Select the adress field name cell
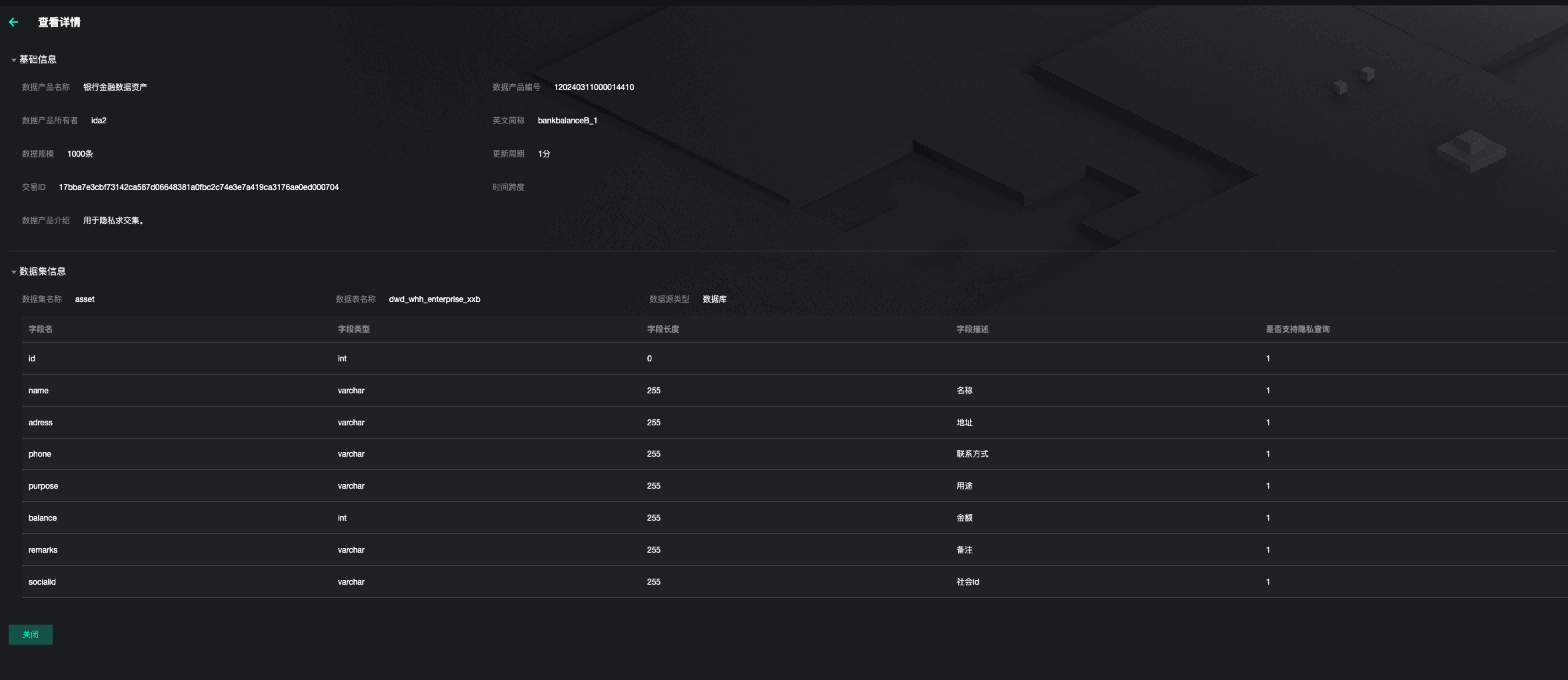 (x=41, y=423)
